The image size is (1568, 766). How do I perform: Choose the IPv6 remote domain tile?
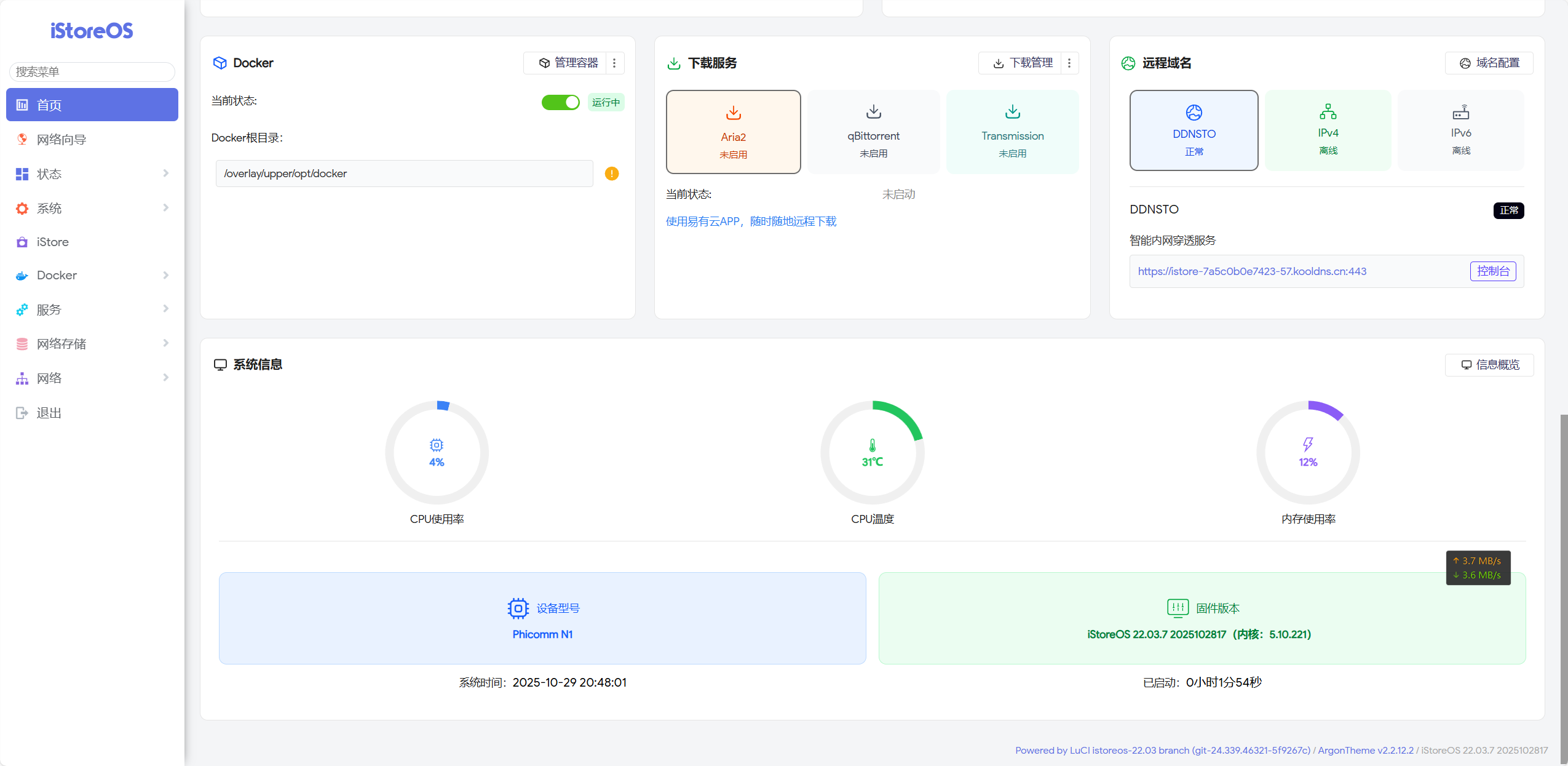tap(1460, 130)
